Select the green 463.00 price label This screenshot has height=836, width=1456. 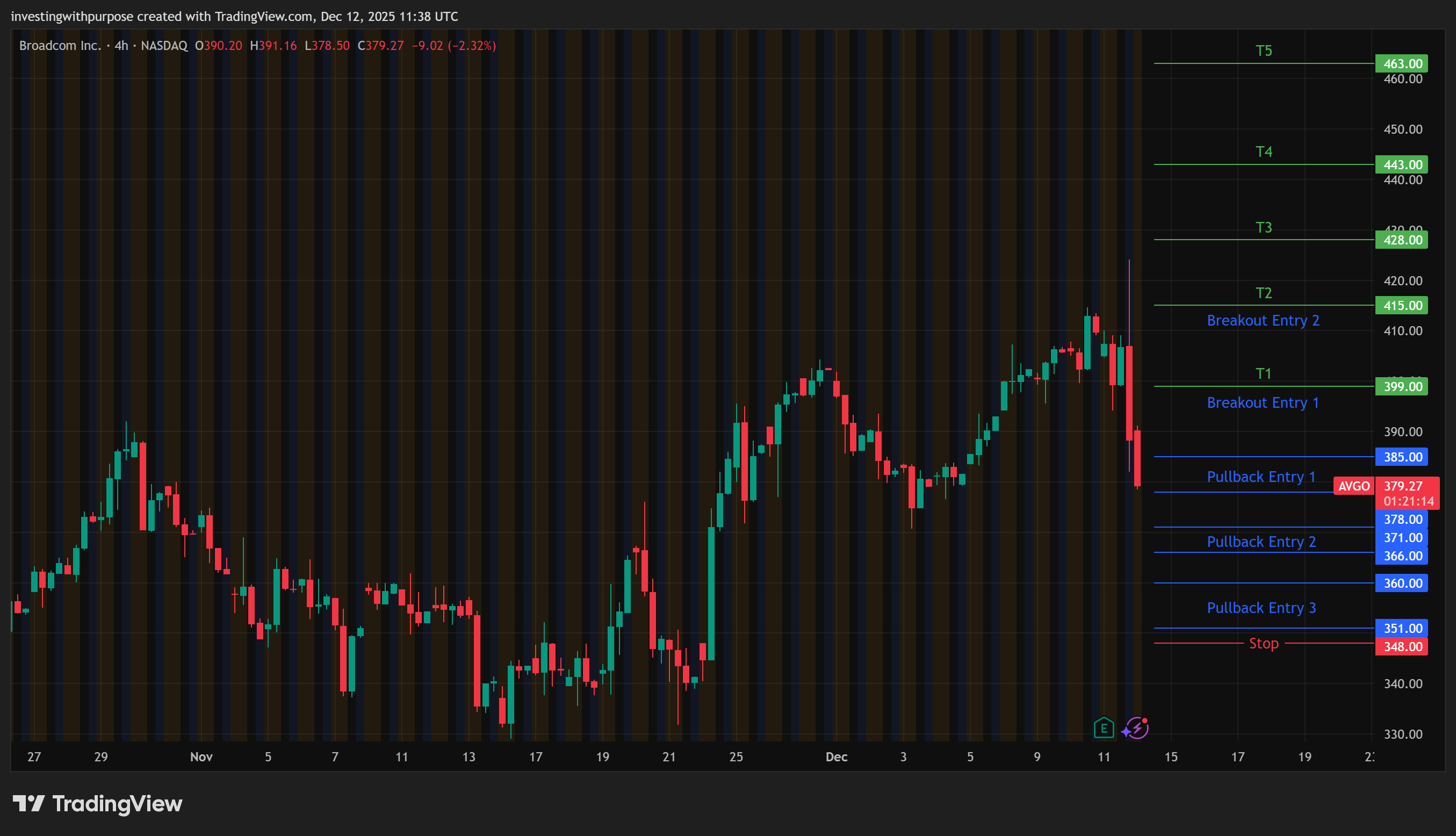pos(1401,64)
